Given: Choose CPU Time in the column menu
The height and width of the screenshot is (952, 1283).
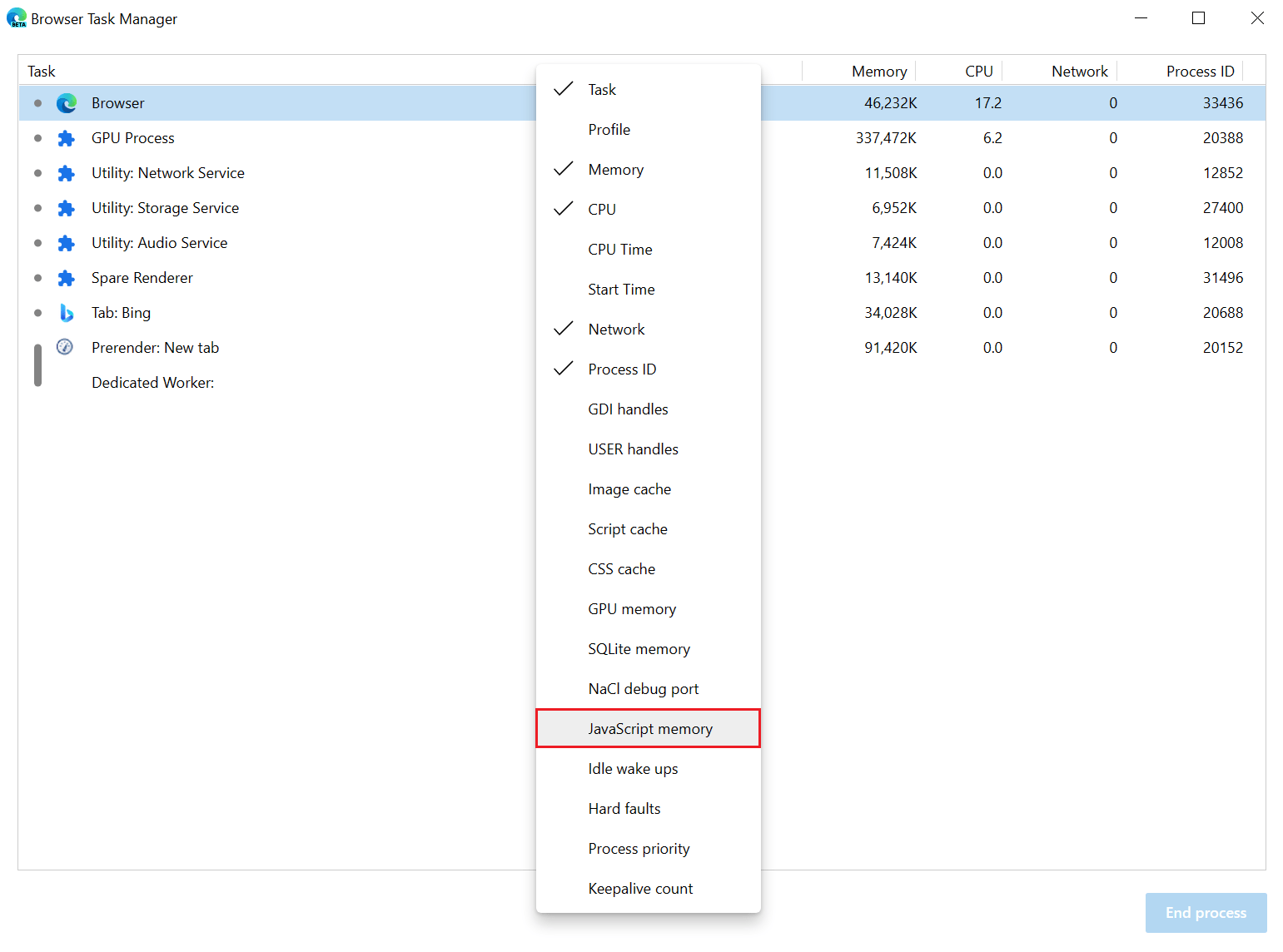Looking at the screenshot, I should [619, 249].
